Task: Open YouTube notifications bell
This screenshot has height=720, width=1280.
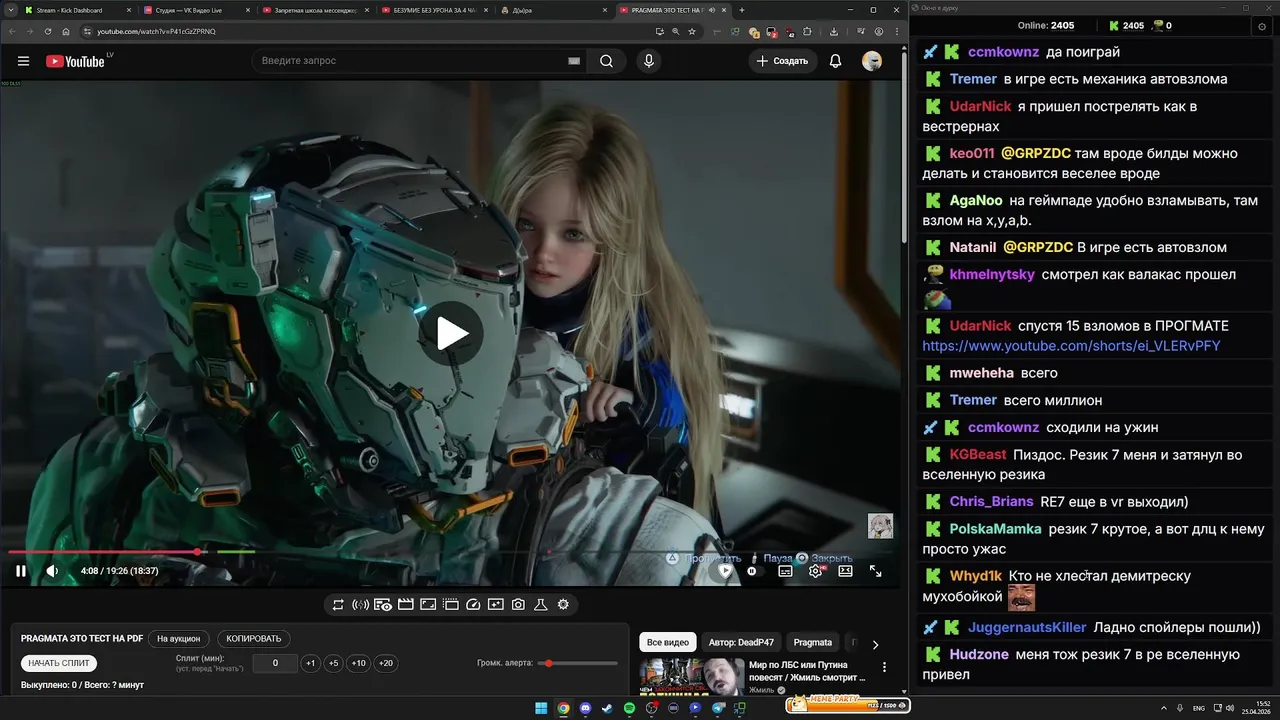Action: tap(835, 61)
